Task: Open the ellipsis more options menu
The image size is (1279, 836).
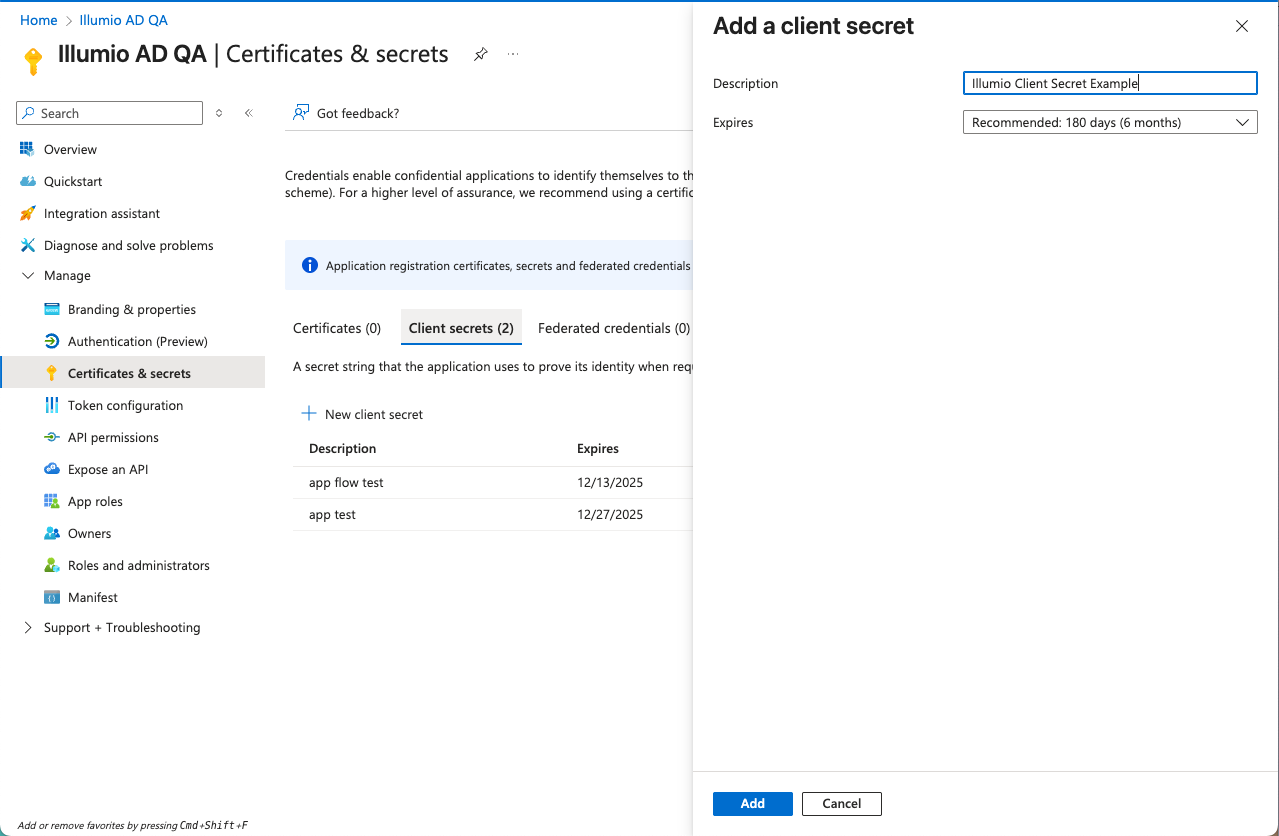Action: [513, 54]
